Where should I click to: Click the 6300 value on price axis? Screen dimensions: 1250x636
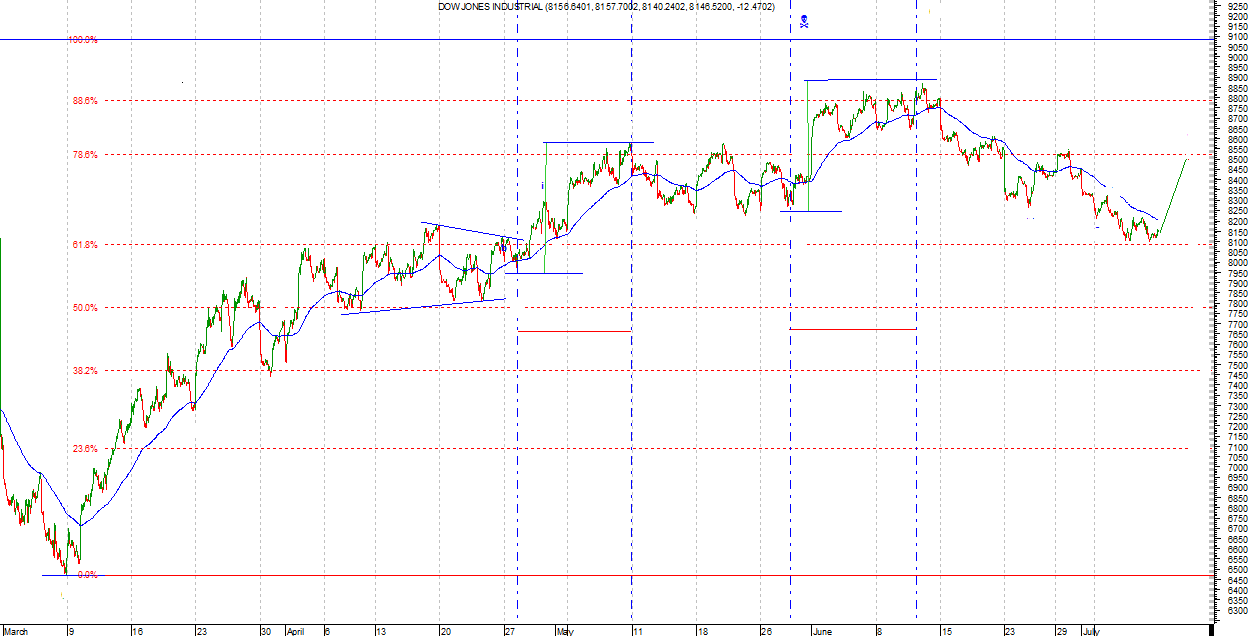pos(1236,611)
